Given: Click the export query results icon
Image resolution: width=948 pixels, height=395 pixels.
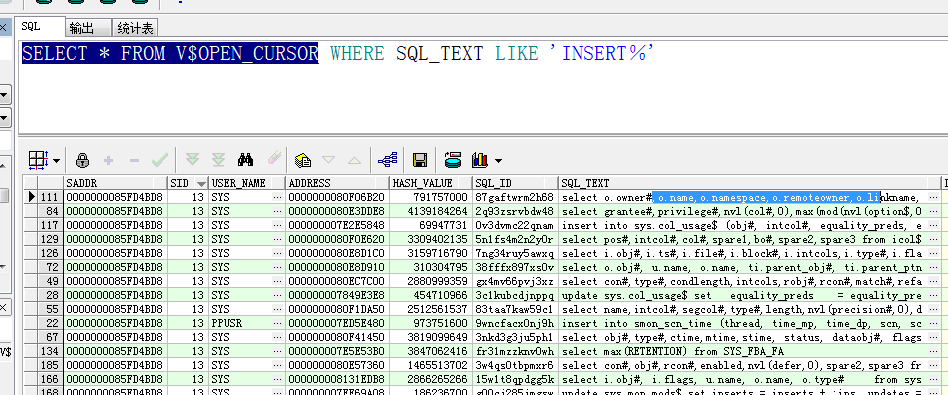Looking at the screenshot, I should tap(452, 160).
